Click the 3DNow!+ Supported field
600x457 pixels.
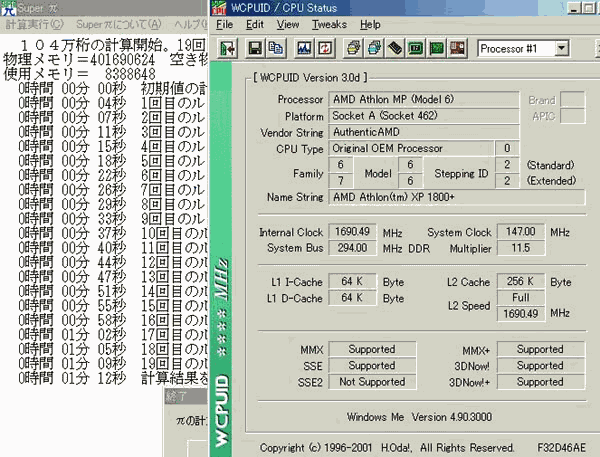(541, 382)
